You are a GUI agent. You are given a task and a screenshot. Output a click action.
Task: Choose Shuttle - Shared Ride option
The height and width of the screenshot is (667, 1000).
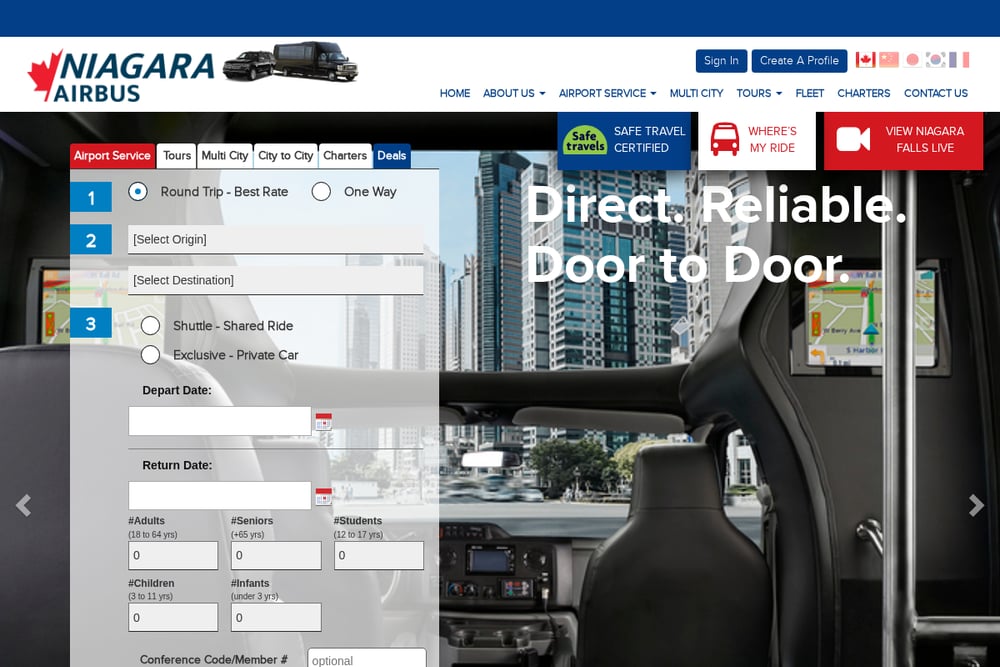tap(151, 325)
